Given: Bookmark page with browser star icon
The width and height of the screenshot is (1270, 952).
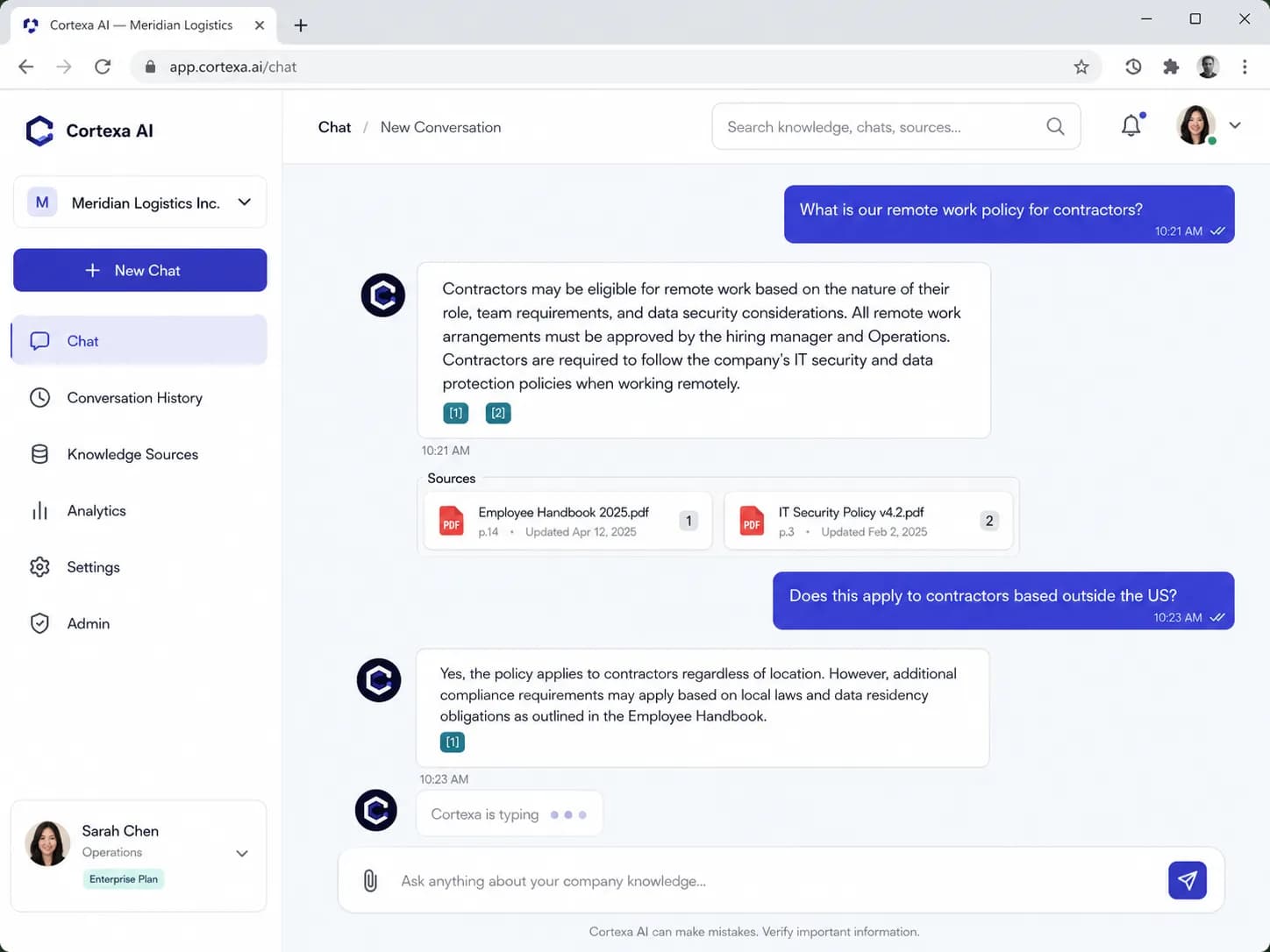Looking at the screenshot, I should (x=1081, y=67).
